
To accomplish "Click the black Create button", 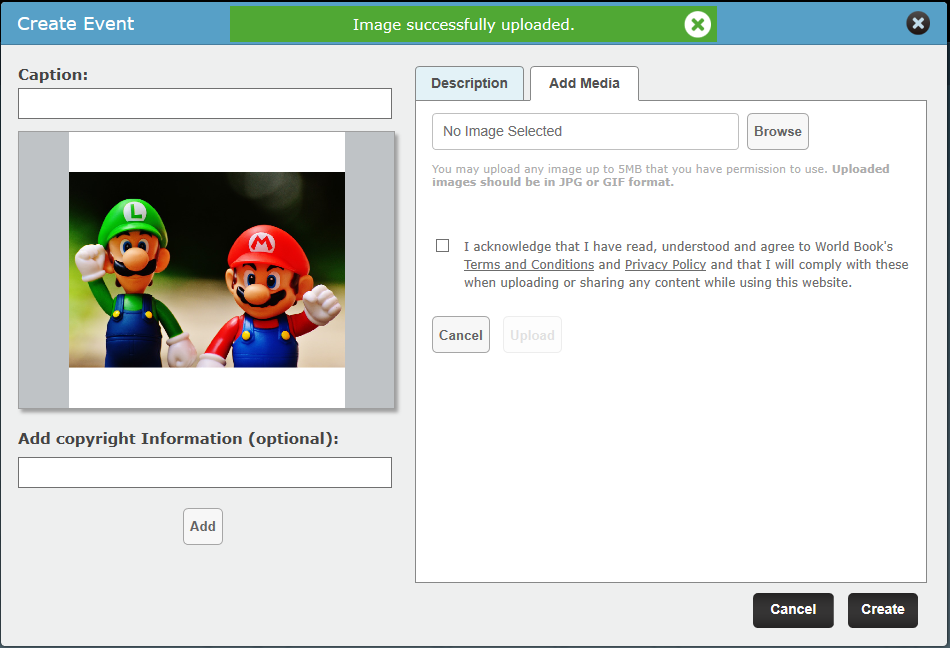I will [x=883, y=610].
